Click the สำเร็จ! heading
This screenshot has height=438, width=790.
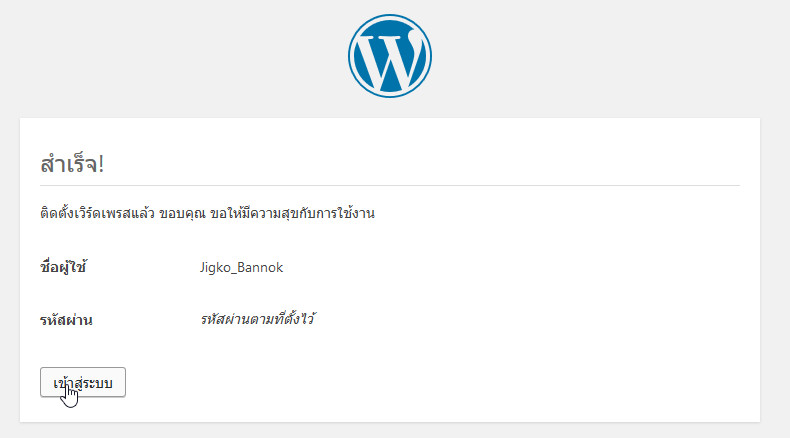tap(72, 164)
